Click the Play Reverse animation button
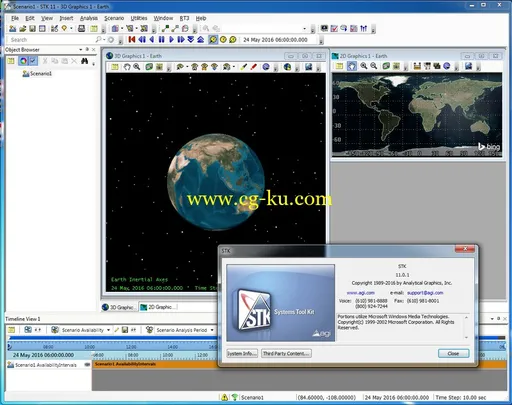 pyautogui.click(x=152, y=40)
